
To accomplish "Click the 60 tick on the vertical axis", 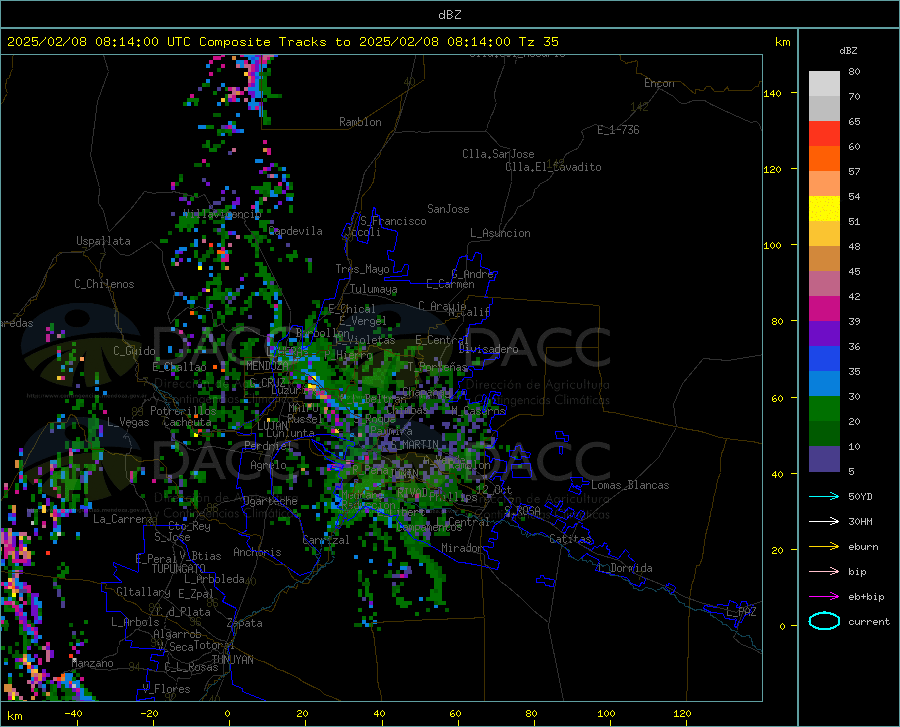I will point(777,398).
